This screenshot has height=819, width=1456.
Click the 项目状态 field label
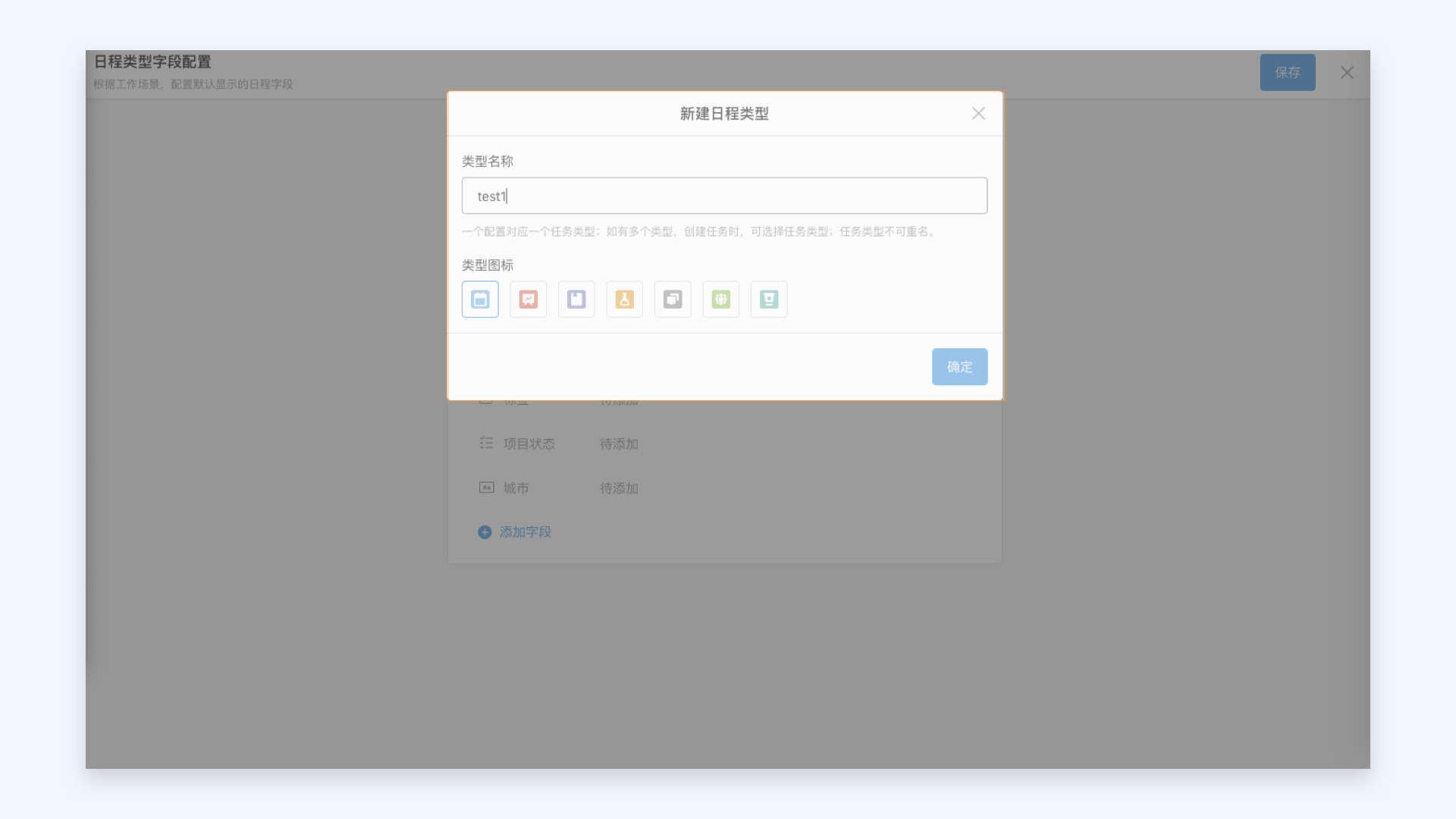pyautogui.click(x=529, y=444)
